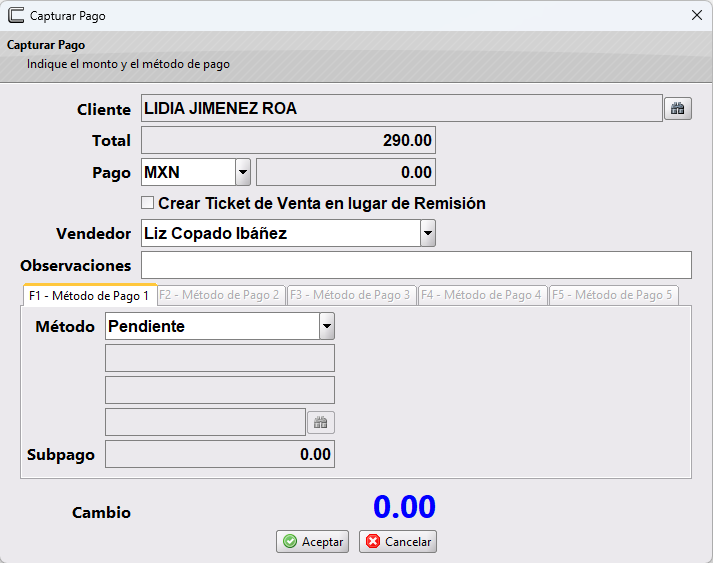Switch to F5 - Método de Pago 5 tab

[x=613, y=295]
